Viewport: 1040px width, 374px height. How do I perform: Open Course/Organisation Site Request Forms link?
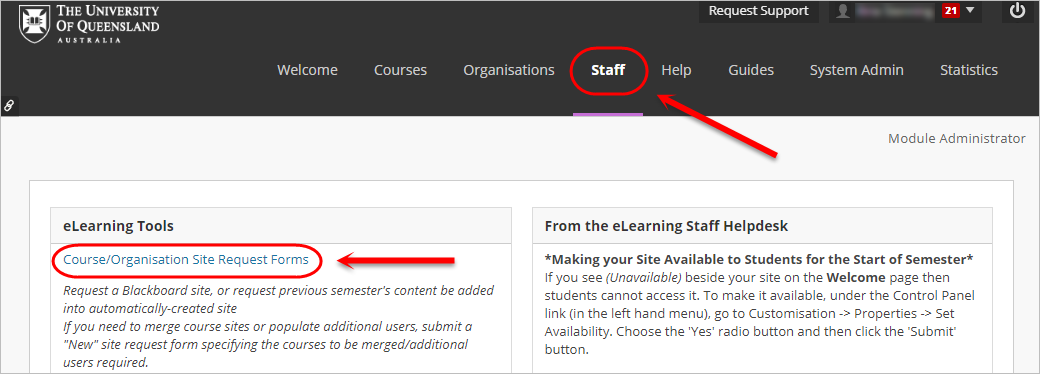point(186,260)
